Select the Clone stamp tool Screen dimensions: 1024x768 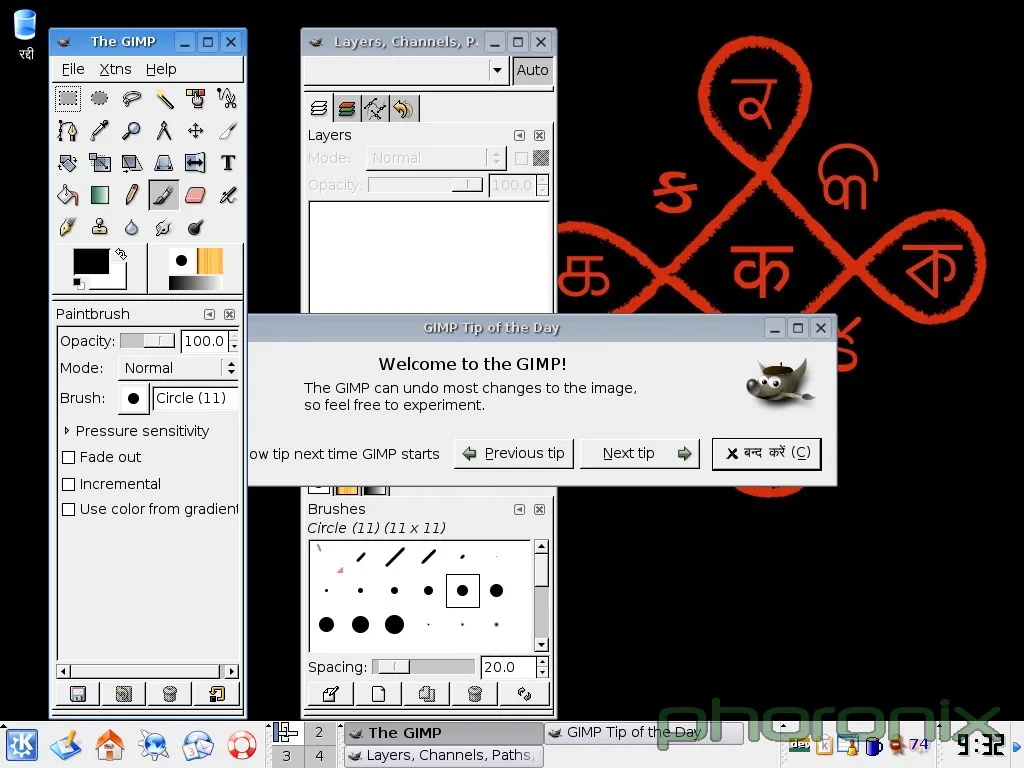tap(99, 227)
